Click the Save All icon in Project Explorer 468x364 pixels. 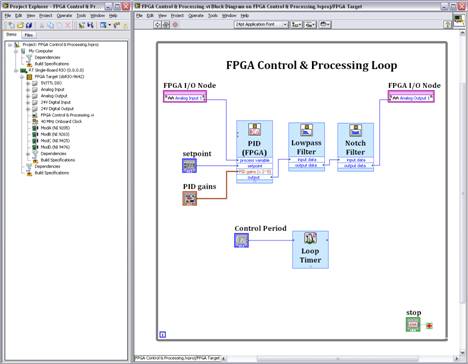pyautogui.click(x=29, y=25)
